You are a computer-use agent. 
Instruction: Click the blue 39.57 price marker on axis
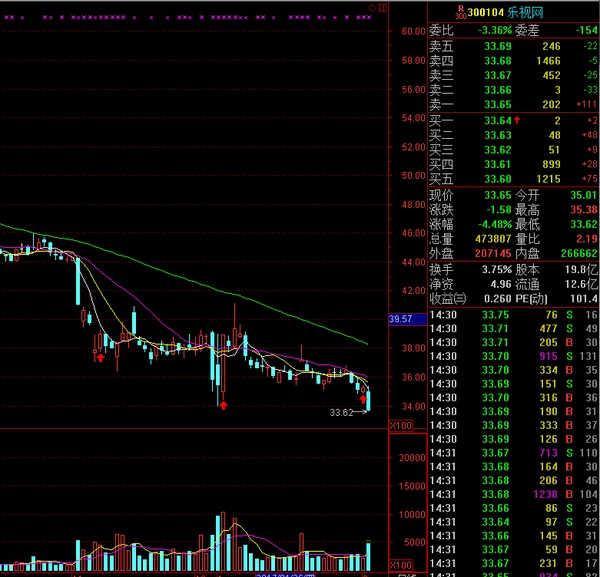[408, 319]
